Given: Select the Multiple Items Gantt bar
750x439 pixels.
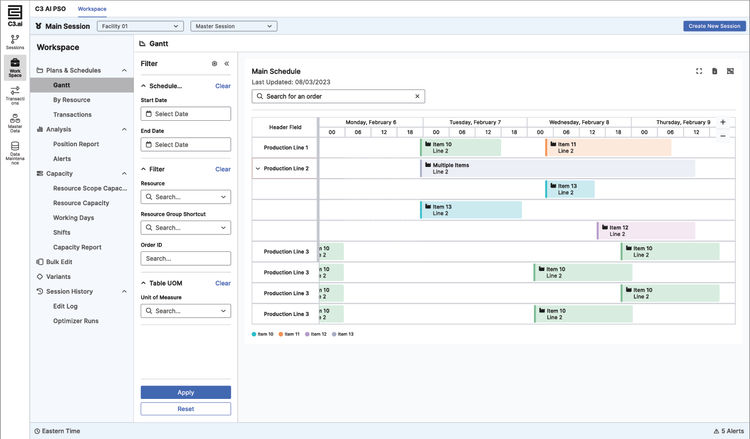Looking at the screenshot, I should coord(557,168).
